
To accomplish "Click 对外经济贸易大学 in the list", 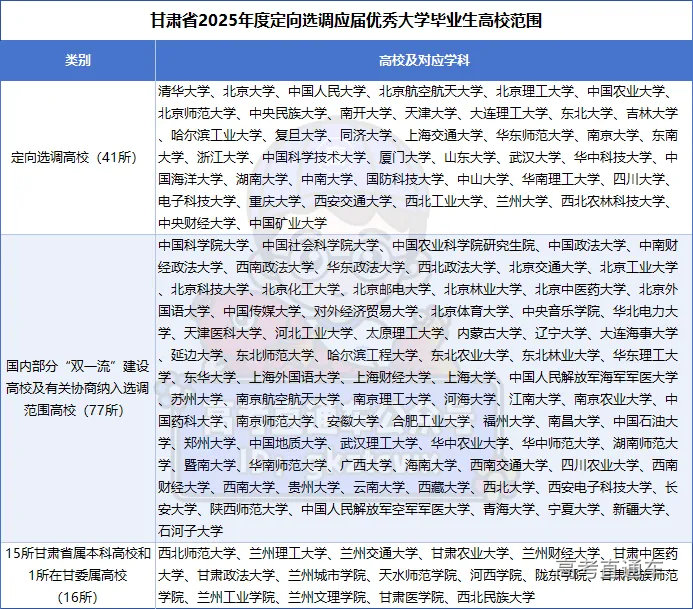I will coord(366,311).
